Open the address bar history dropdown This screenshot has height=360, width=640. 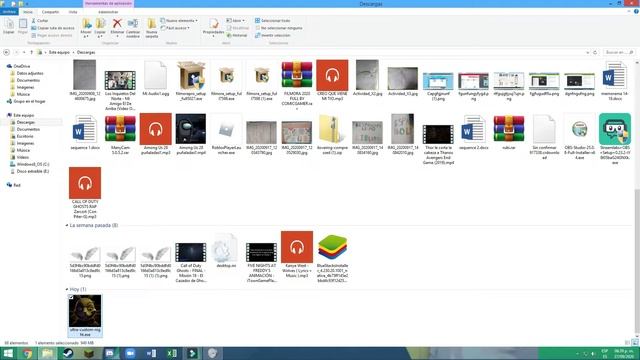(588, 52)
